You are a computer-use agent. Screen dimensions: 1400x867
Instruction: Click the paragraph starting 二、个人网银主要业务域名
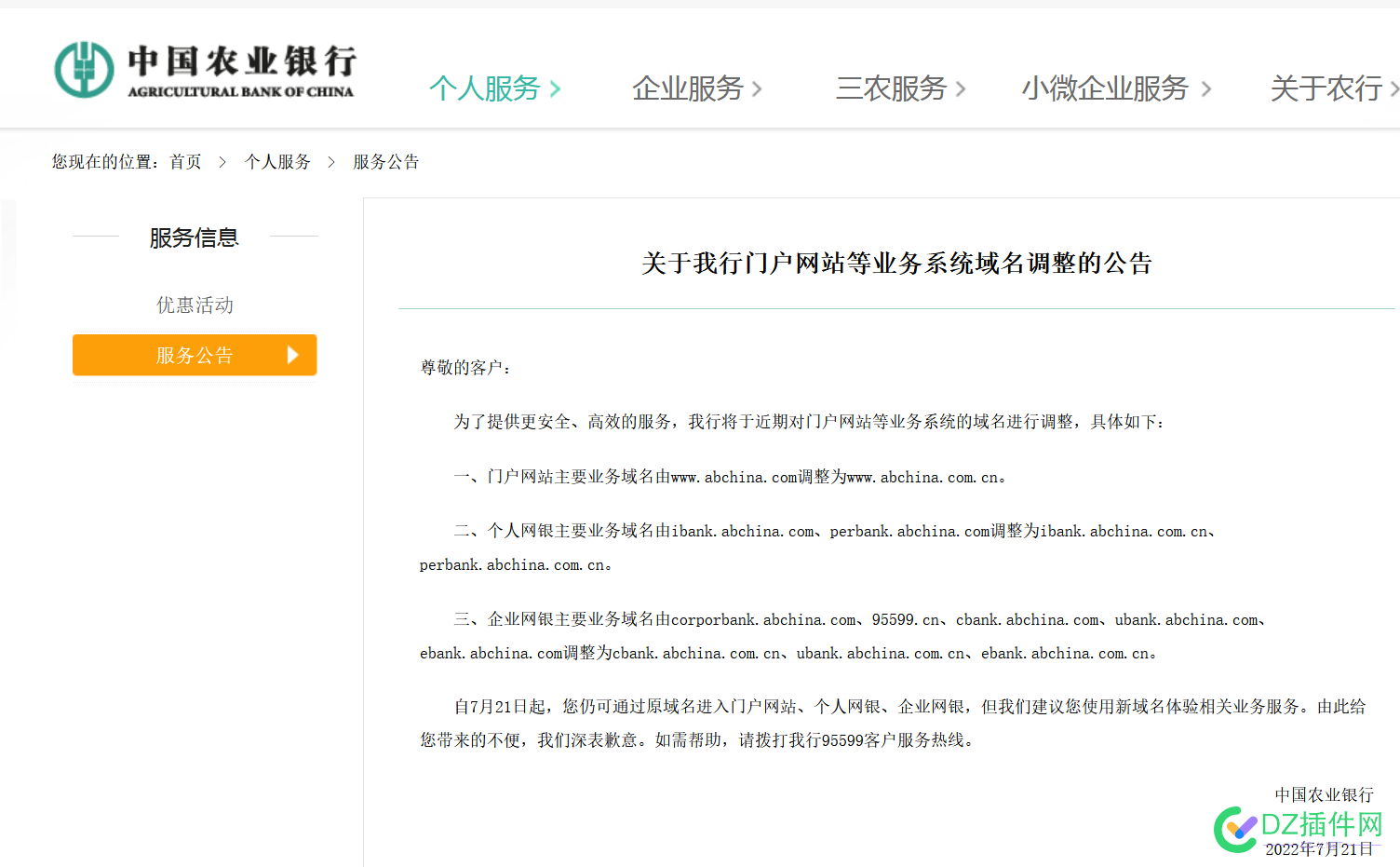[818, 548]
